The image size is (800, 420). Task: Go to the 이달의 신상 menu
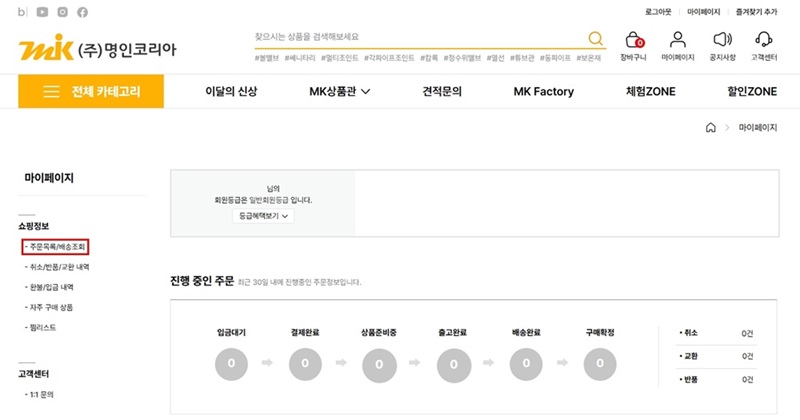[x=231, y=92]
